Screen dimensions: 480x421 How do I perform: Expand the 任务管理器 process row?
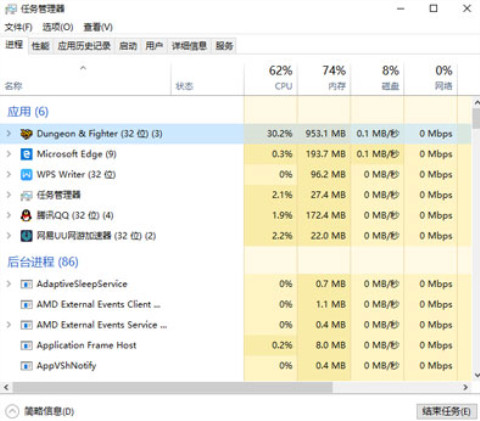click(x=9, y=195)
